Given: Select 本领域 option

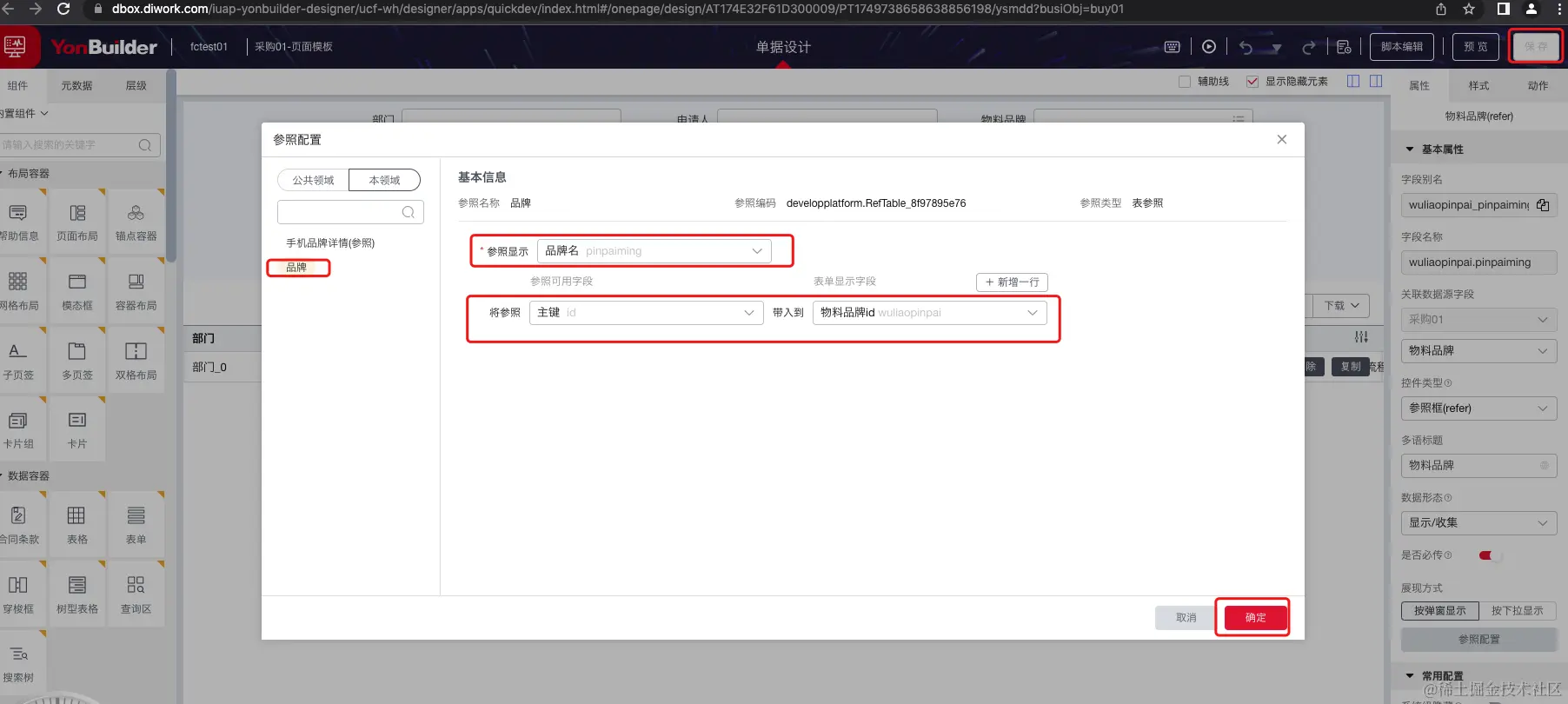Looking at the screenshot, I should pyautogui.click(x=384, y=180).
